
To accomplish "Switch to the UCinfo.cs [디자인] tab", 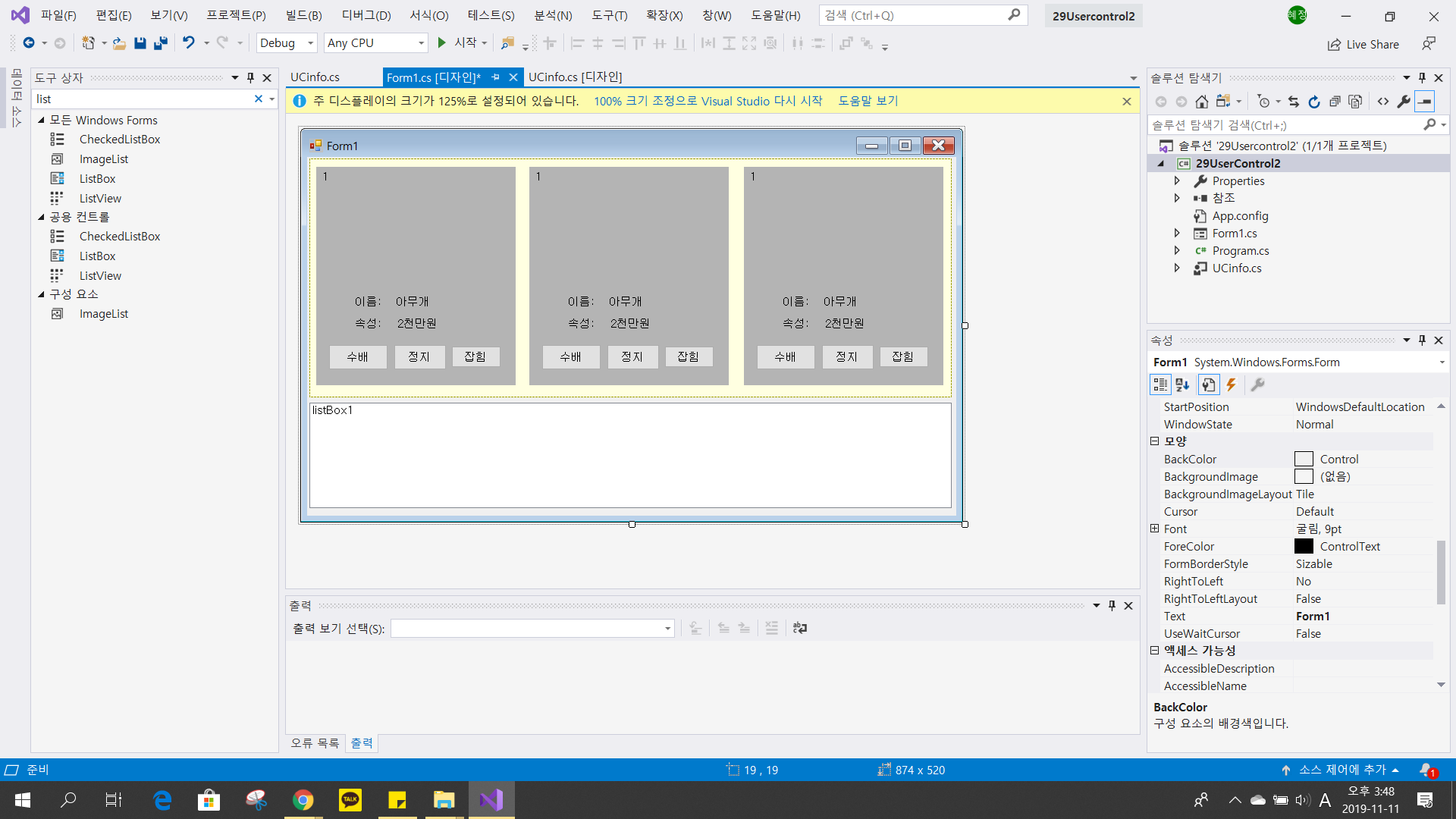I will coord(575,77).
